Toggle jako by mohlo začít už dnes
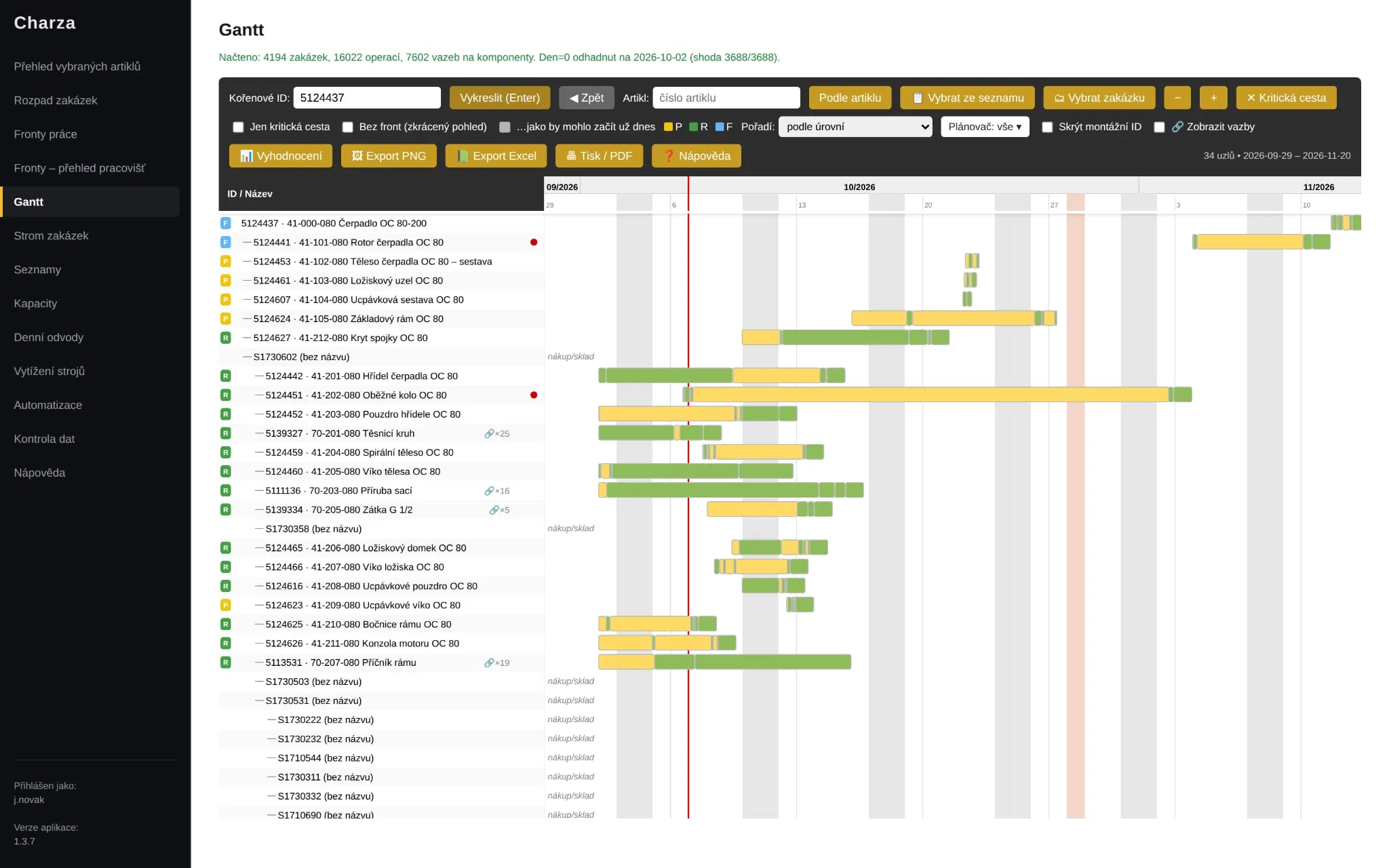The image size is (1389, 868). (x=505, y=127)
